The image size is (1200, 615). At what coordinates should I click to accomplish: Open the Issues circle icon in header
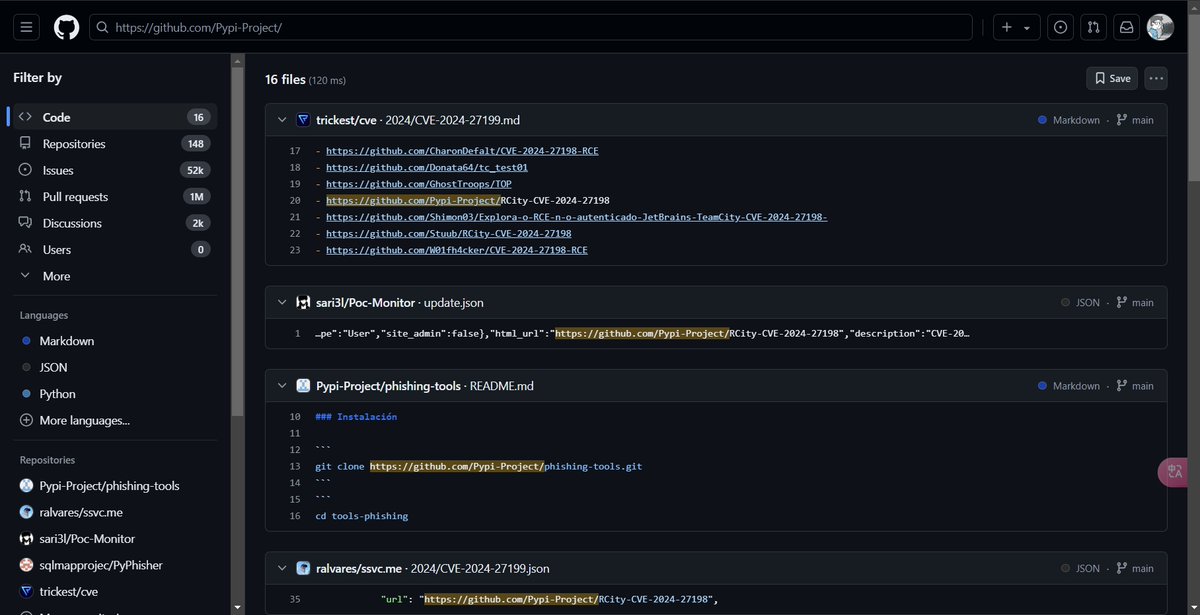point(1060,27)
